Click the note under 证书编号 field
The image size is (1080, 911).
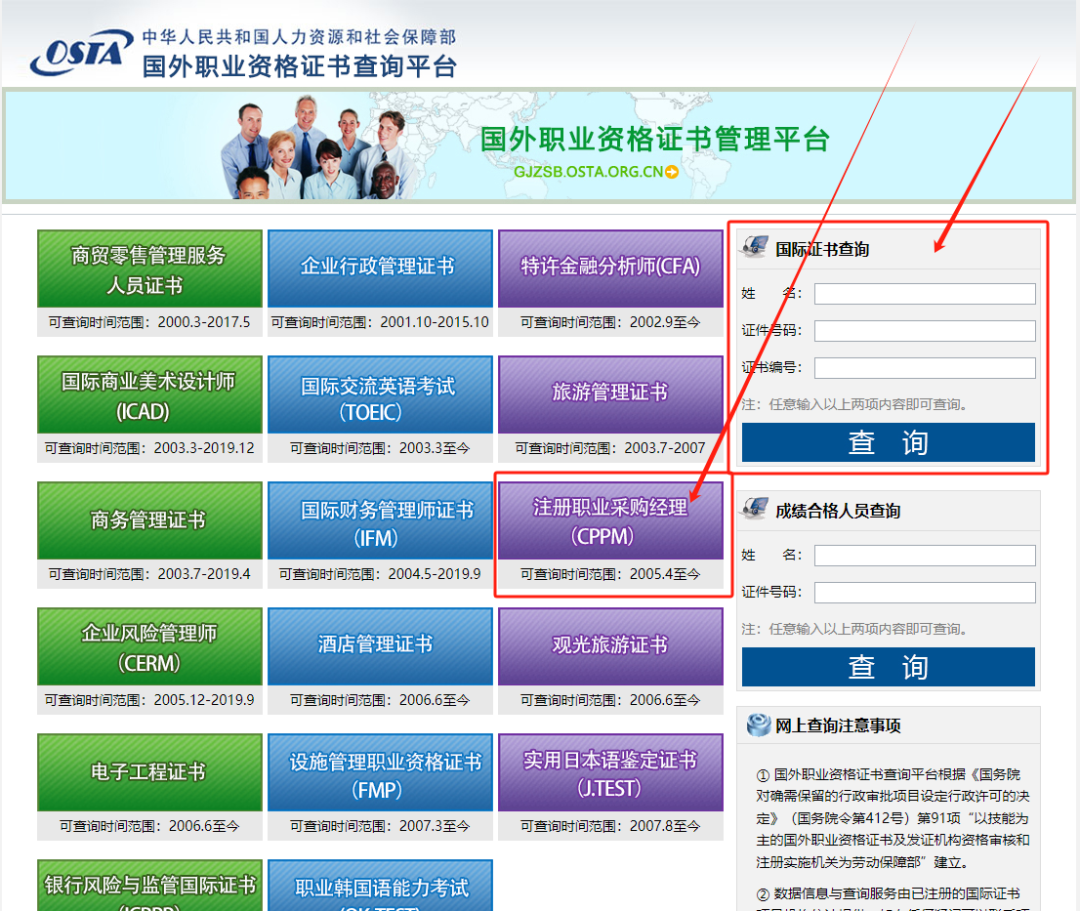(855, 404)
